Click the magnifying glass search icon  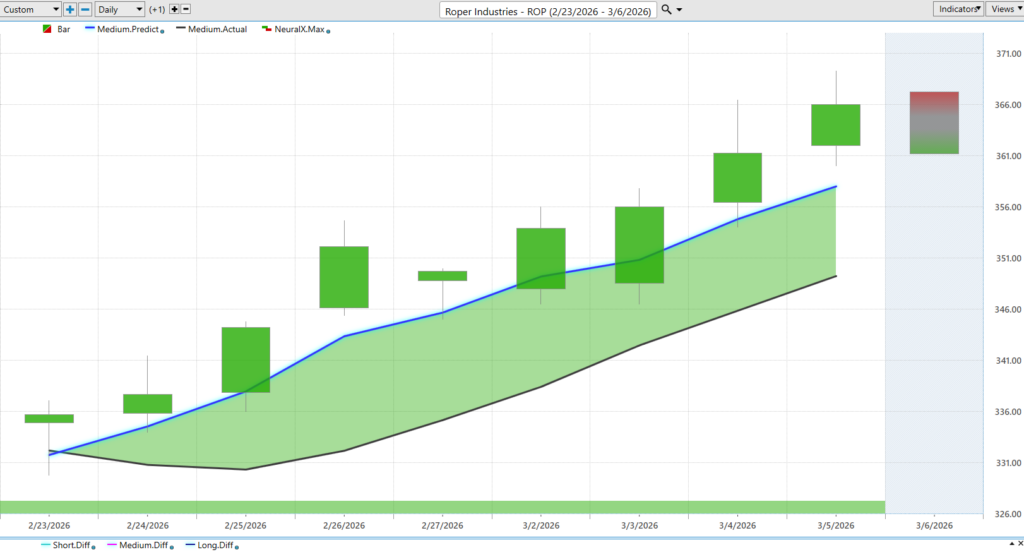pos(667,9)
